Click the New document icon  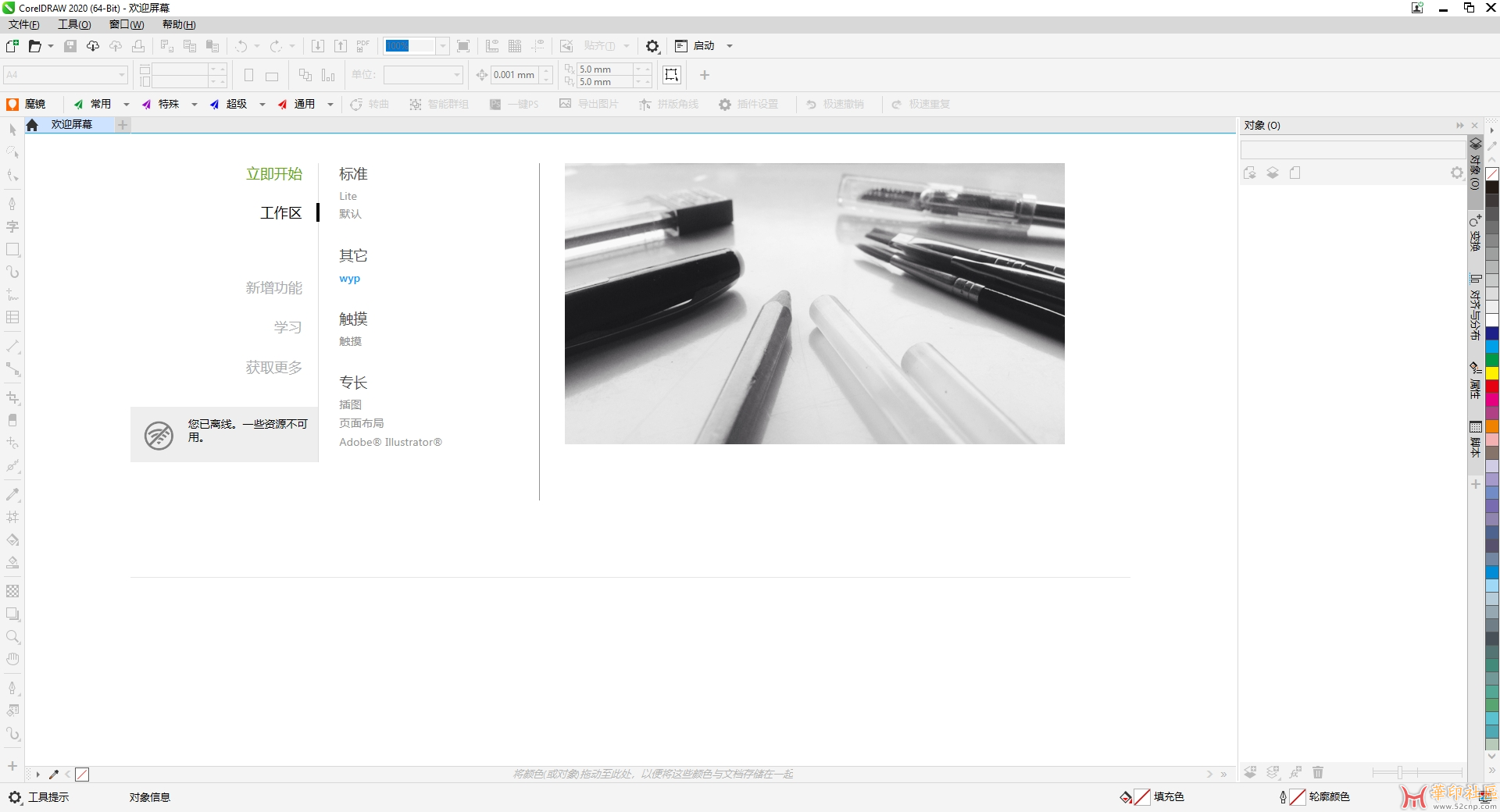point(12,46)
